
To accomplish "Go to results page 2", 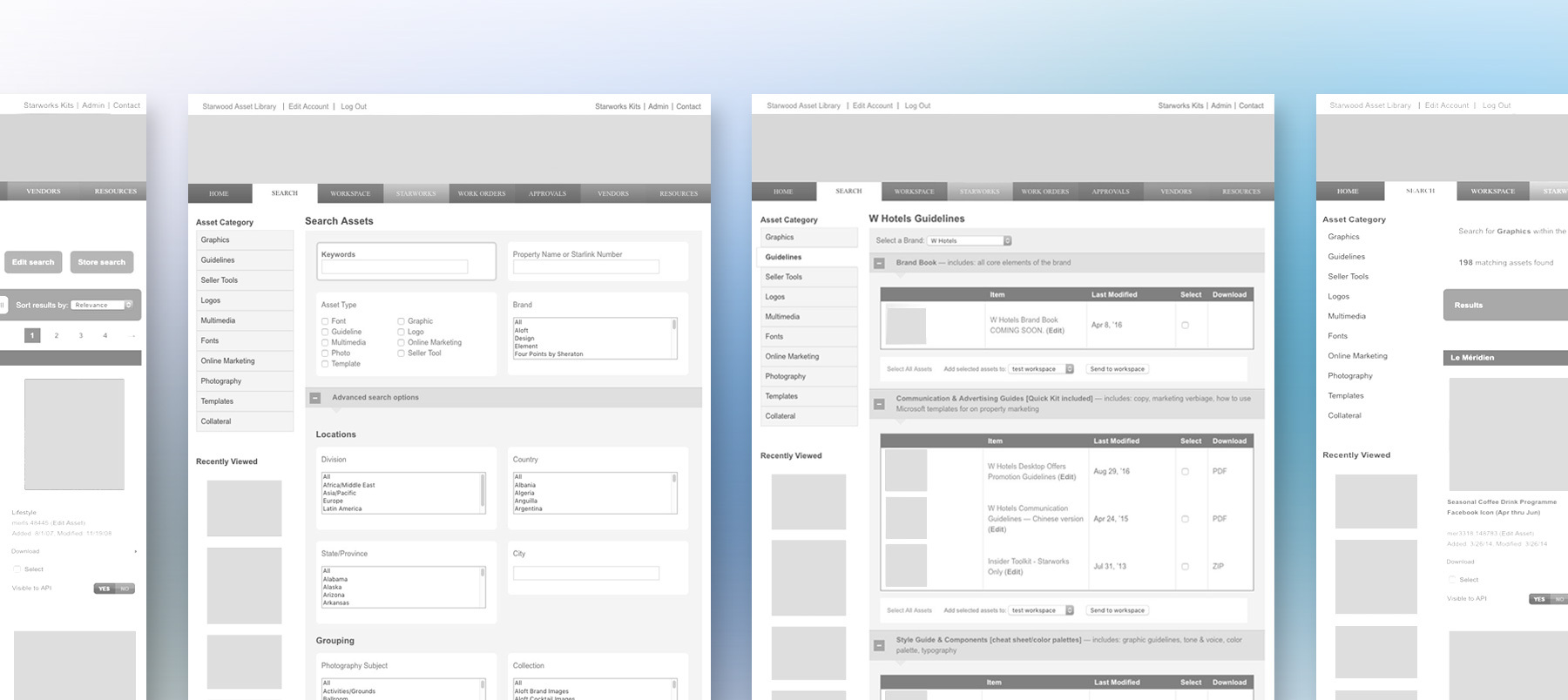I will [x=57, y=335].
